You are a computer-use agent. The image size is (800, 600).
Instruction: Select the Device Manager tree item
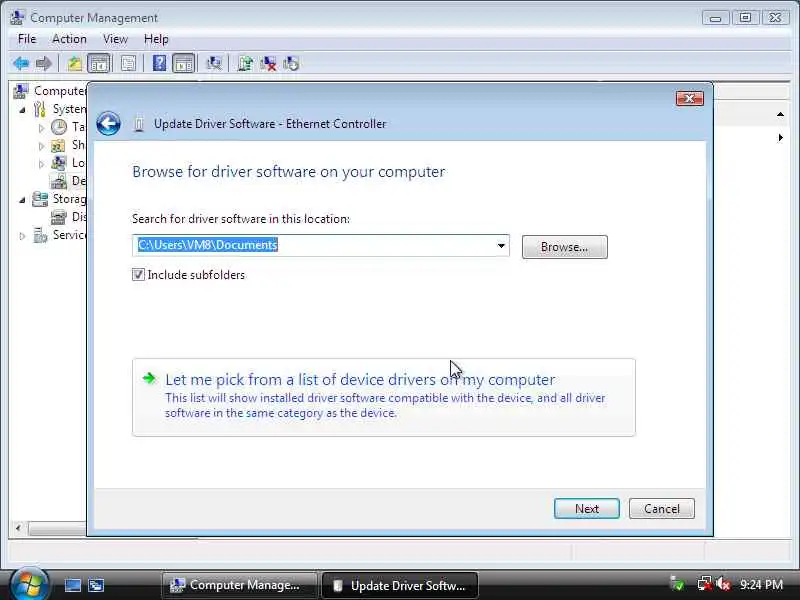point(68,181)
